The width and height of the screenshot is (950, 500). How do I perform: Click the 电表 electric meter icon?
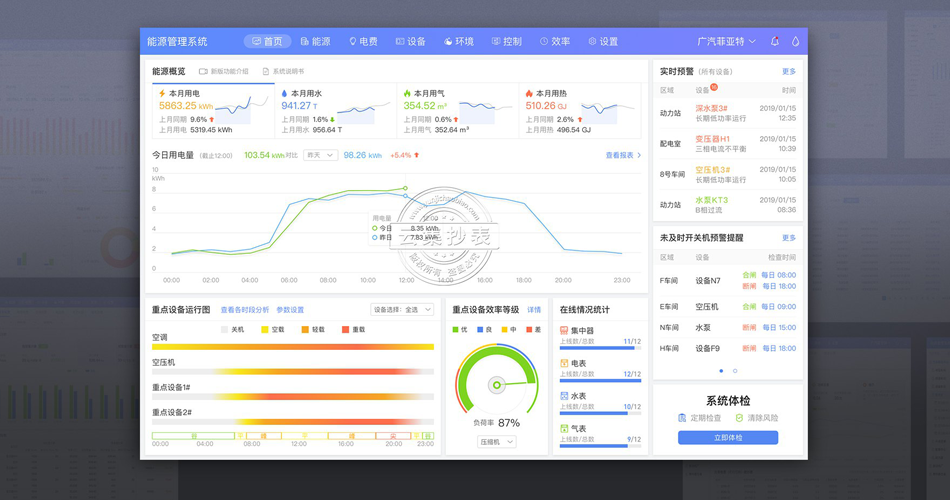point(564,363)
